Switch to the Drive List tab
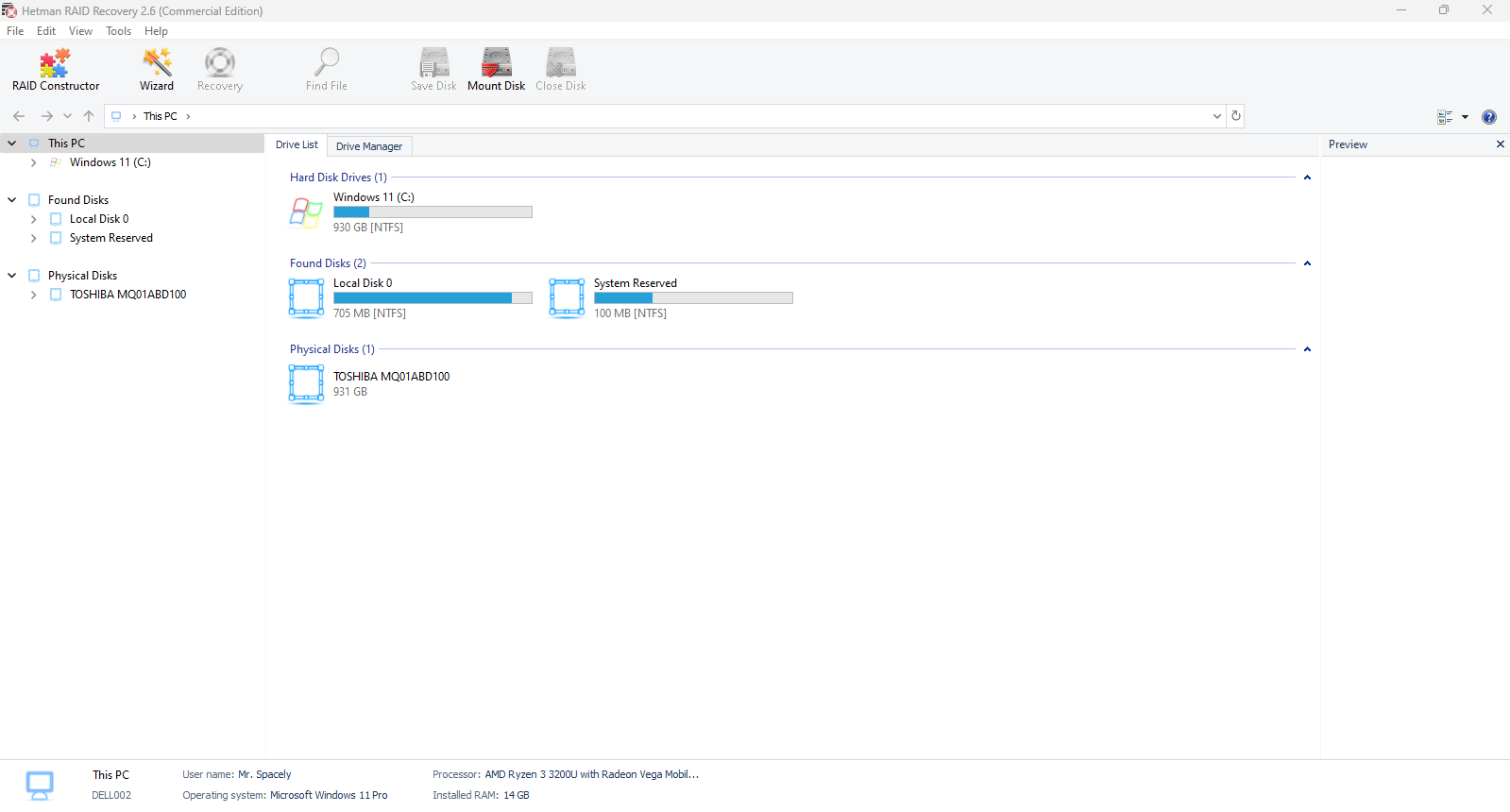 [297, 144]
